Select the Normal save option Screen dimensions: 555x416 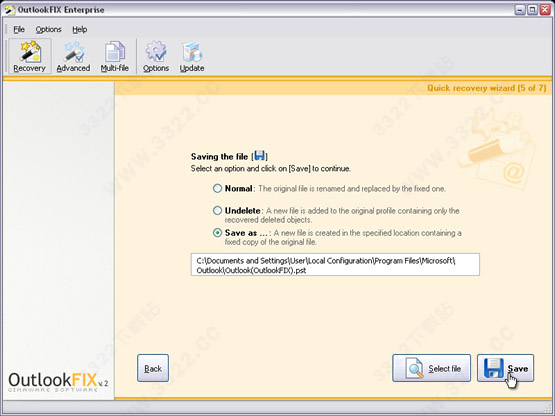[x=217, y=188]
